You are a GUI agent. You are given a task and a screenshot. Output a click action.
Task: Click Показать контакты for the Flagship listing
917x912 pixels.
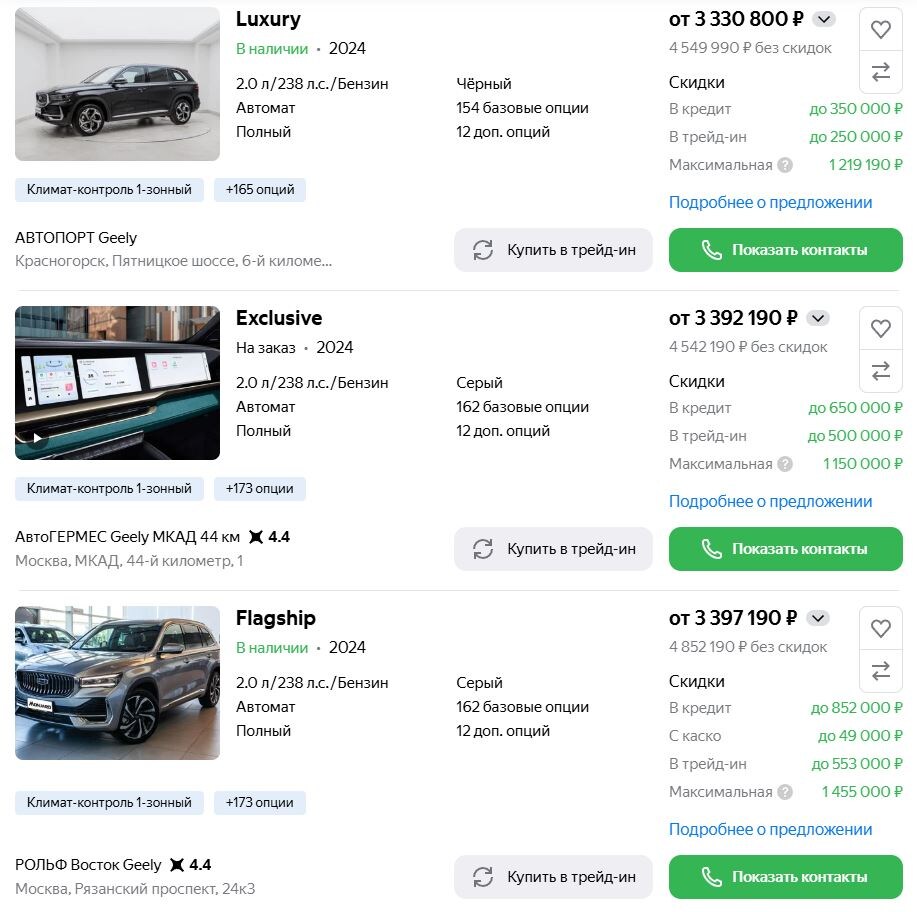[x=786, y=876]
